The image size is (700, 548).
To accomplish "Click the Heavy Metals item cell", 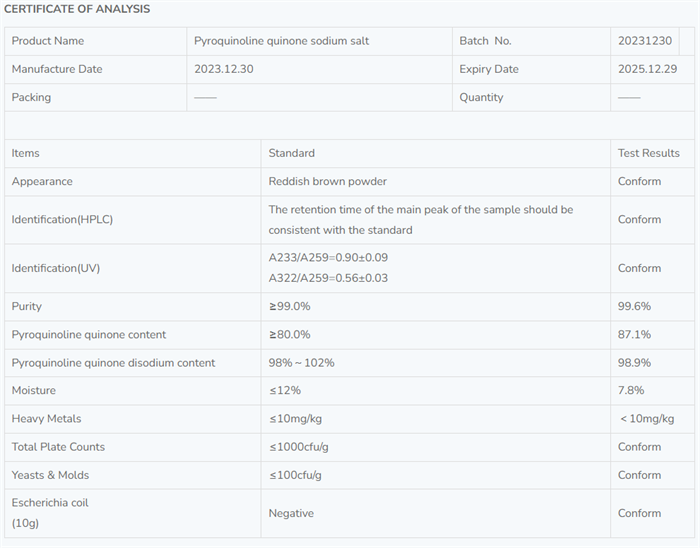I will click(x=46, y=418).
